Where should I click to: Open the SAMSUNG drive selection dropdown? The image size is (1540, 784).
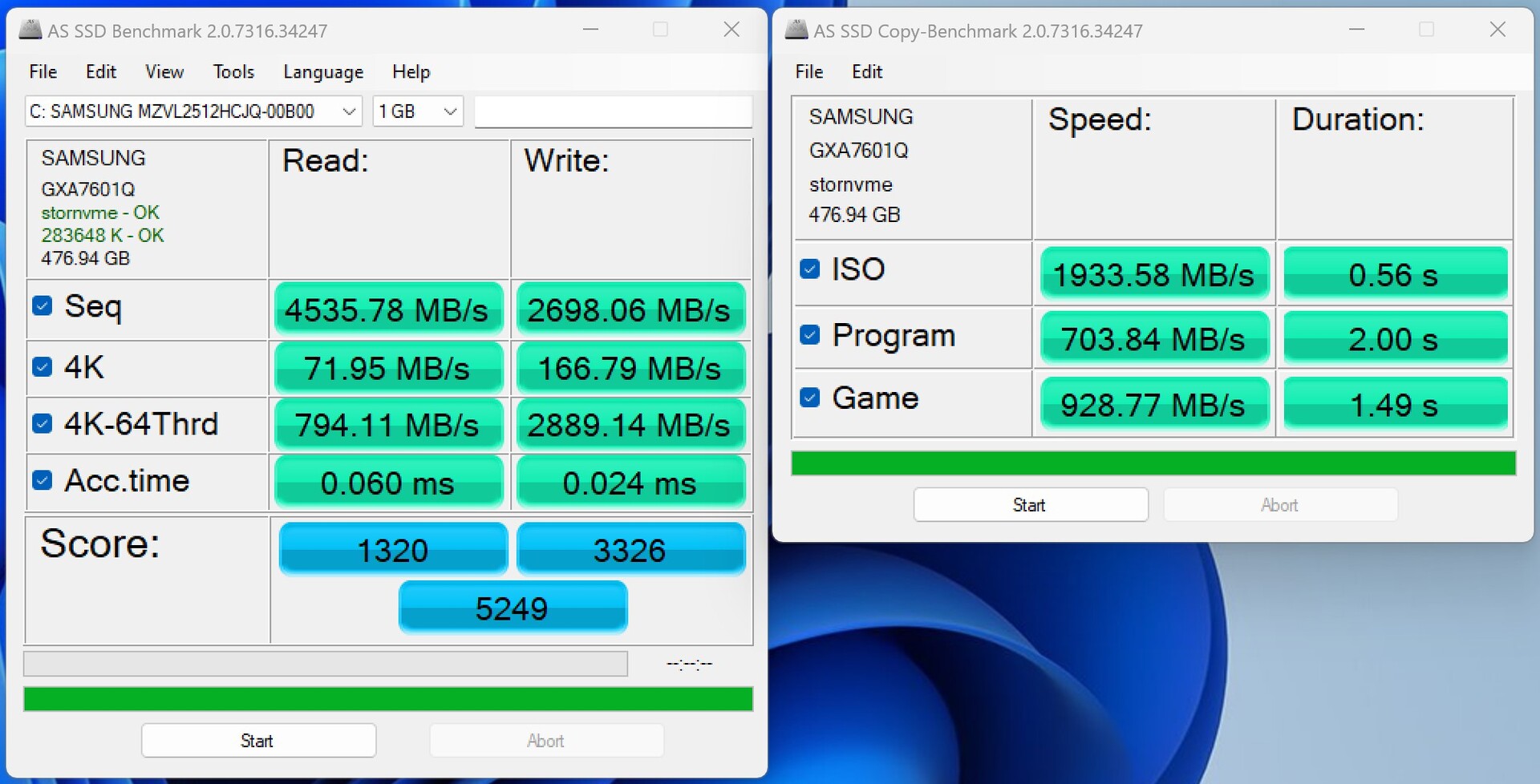[193, 111]
